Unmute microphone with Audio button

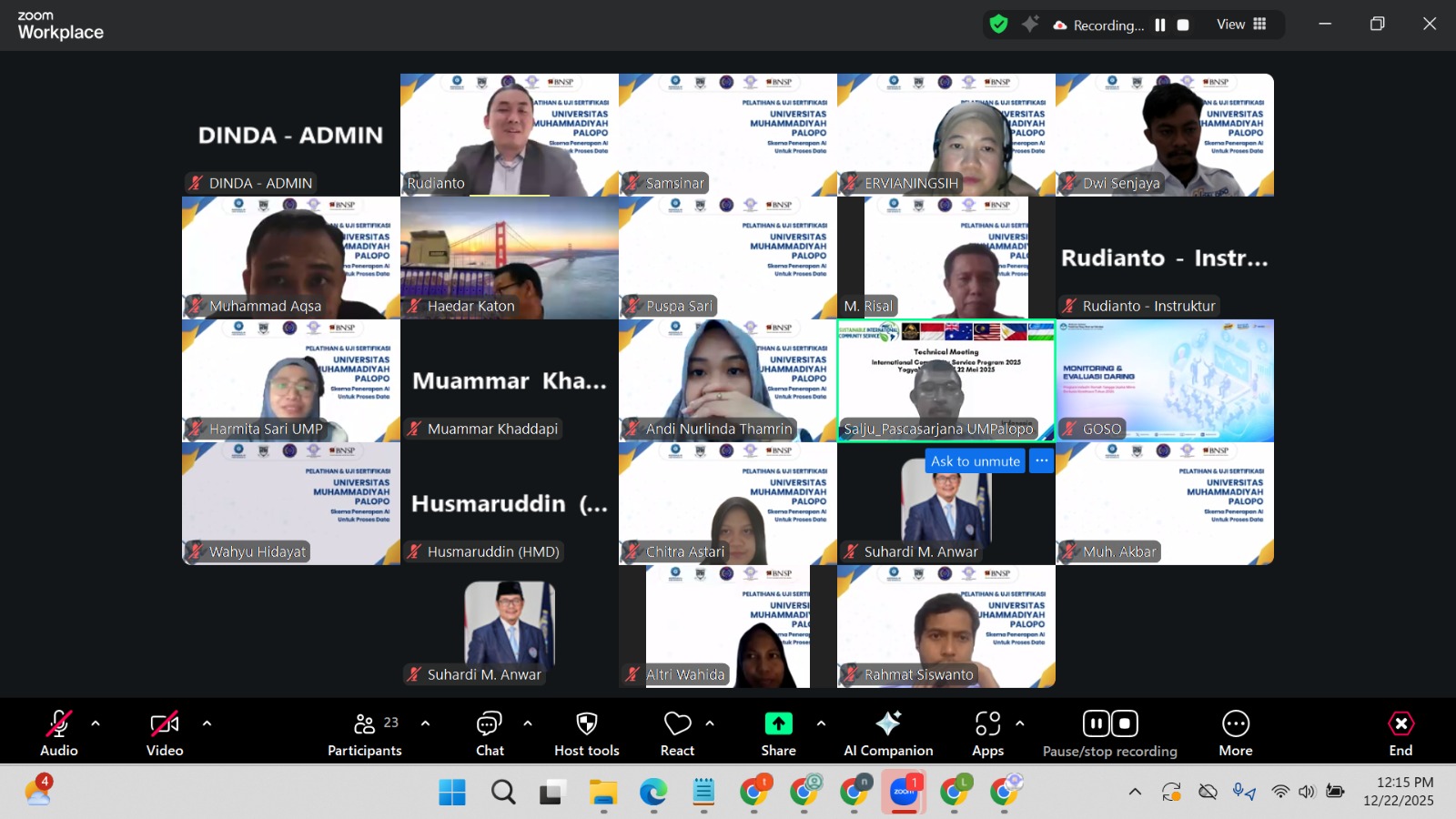click(59, 733)
